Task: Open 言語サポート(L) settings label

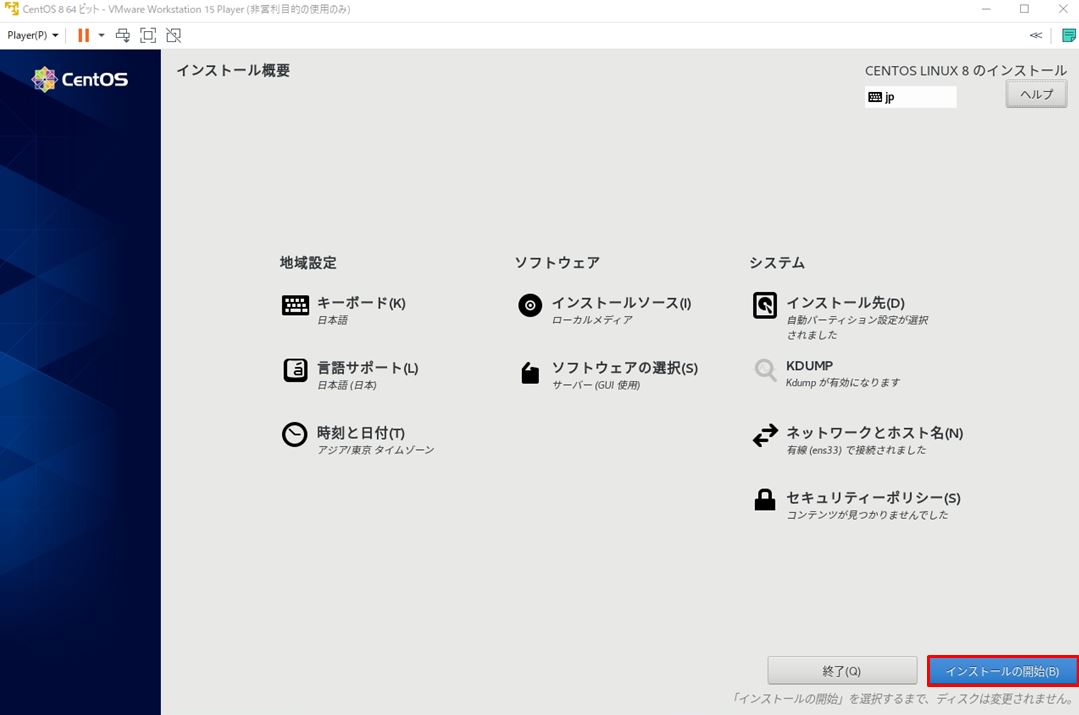Action: tap(367, 368)
